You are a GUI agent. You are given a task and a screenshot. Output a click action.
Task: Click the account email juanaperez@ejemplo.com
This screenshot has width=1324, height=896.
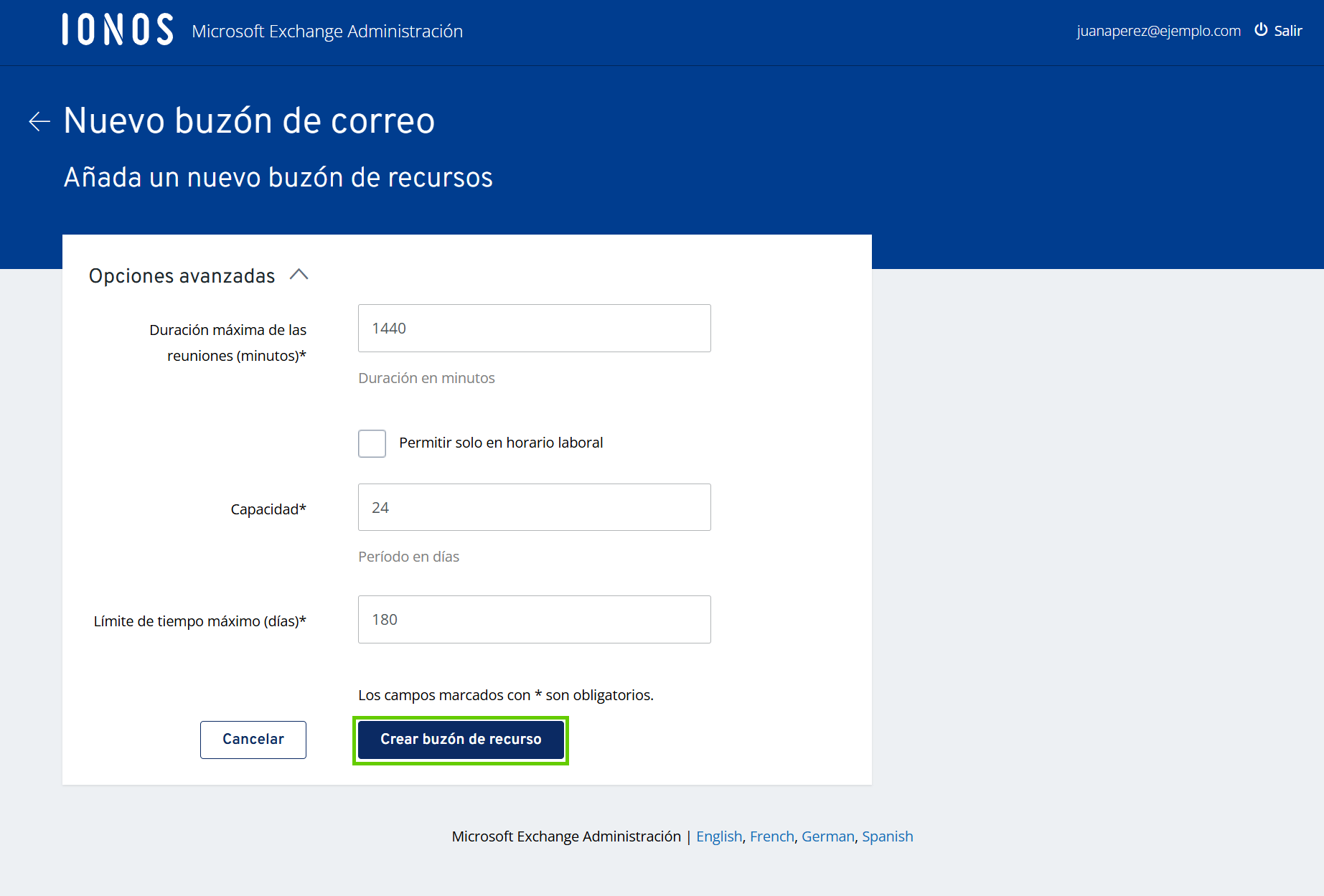coord(1158,30)
